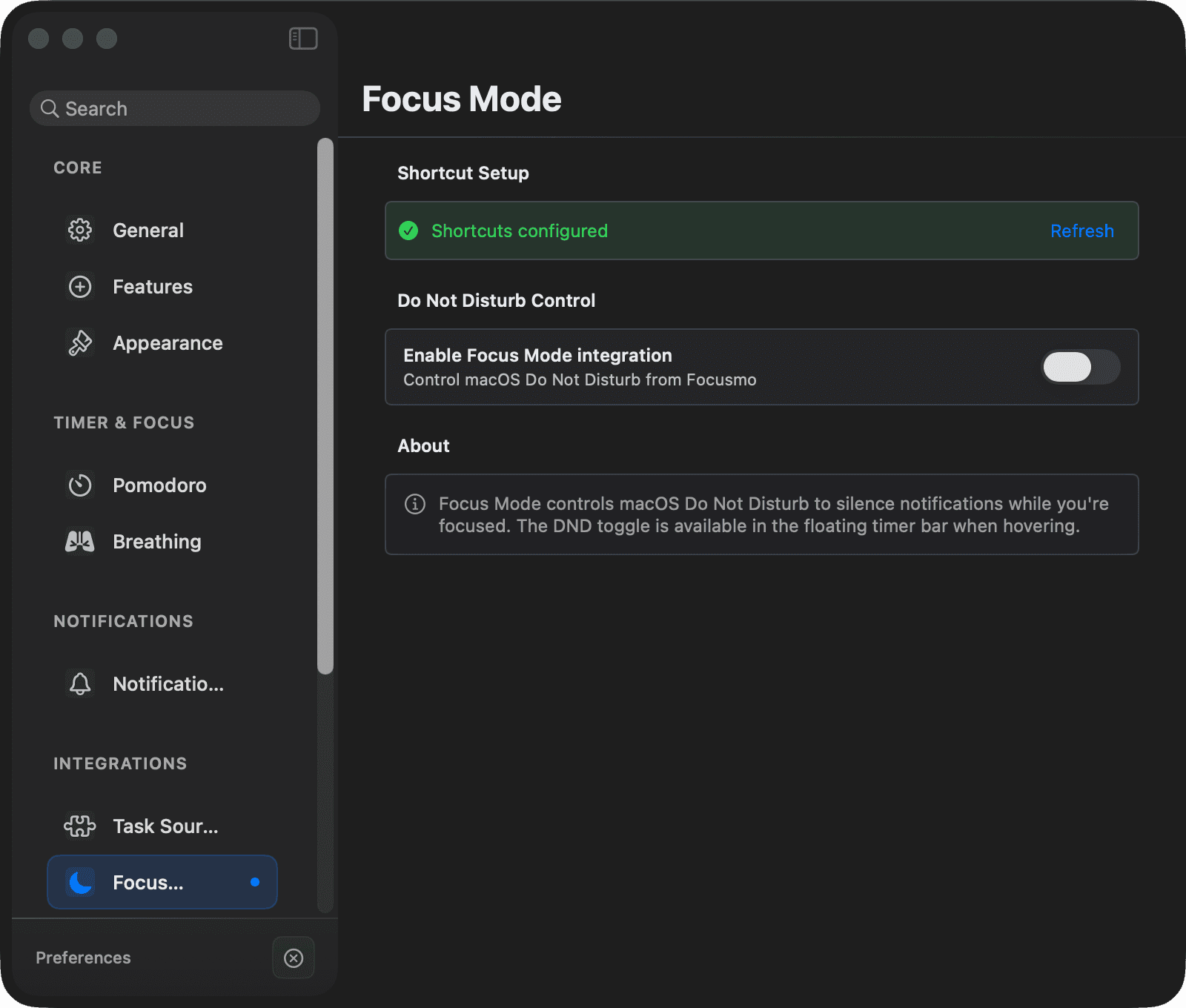This screenshot has height=1008, width=1186.
Task: Click the green checkmark status icon
Action: point(408,231)
